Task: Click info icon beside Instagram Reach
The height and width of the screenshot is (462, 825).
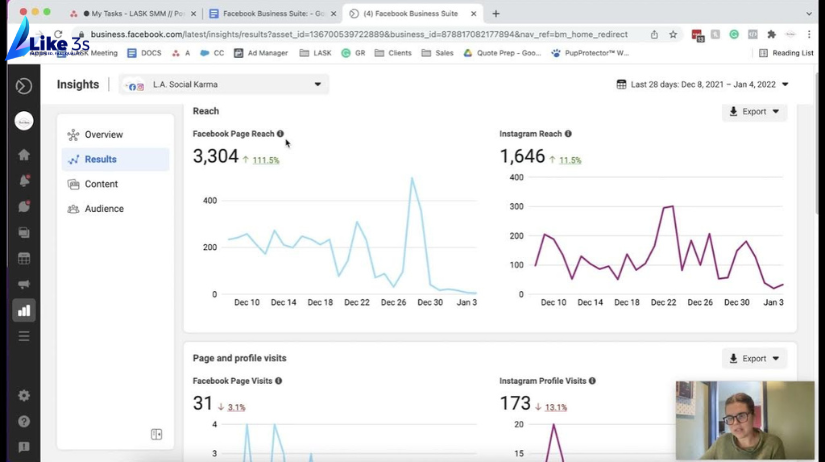Action: (x=568, y=134)
